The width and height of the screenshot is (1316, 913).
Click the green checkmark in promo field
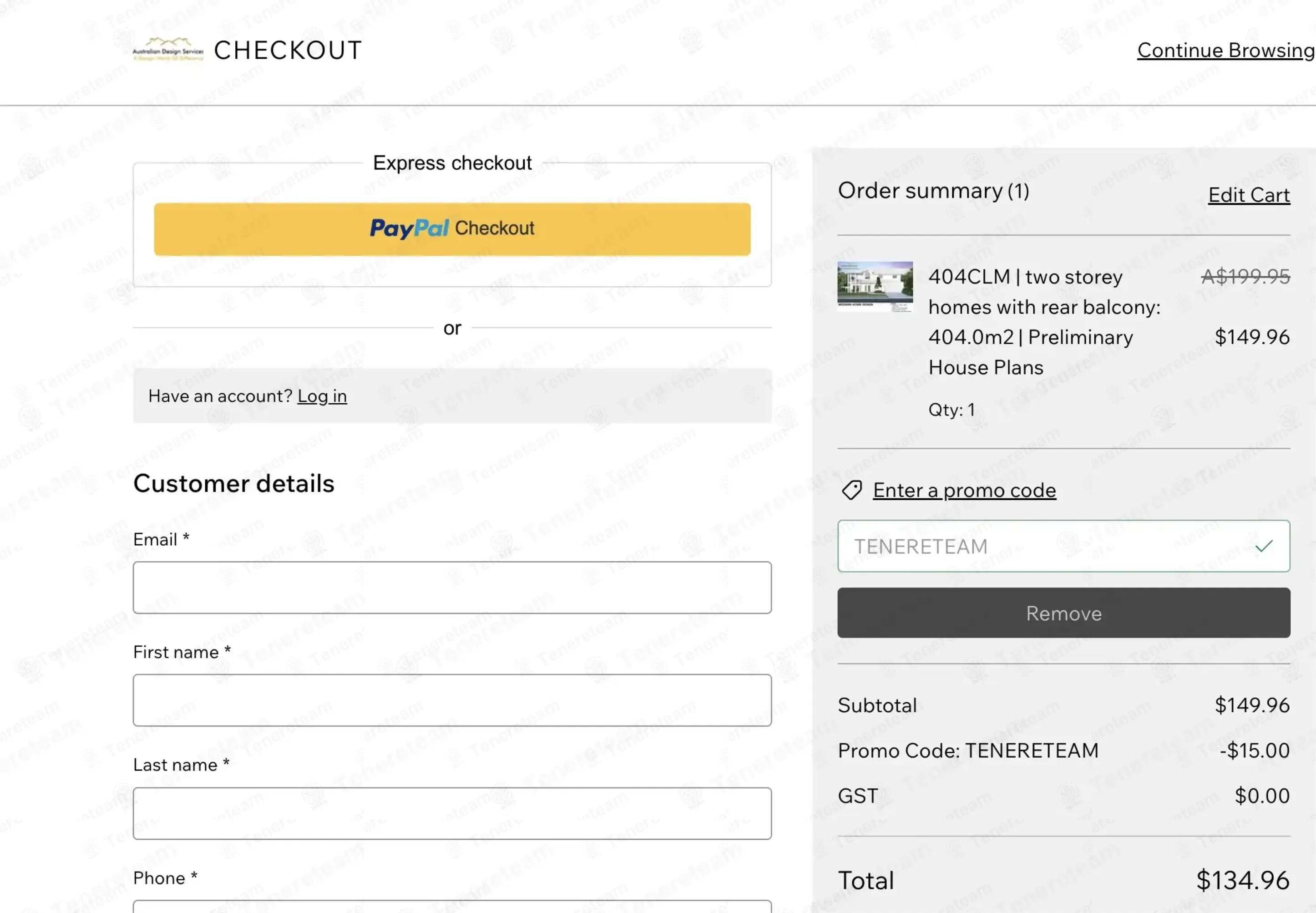pyautogui.click(x=1264, y=546)
